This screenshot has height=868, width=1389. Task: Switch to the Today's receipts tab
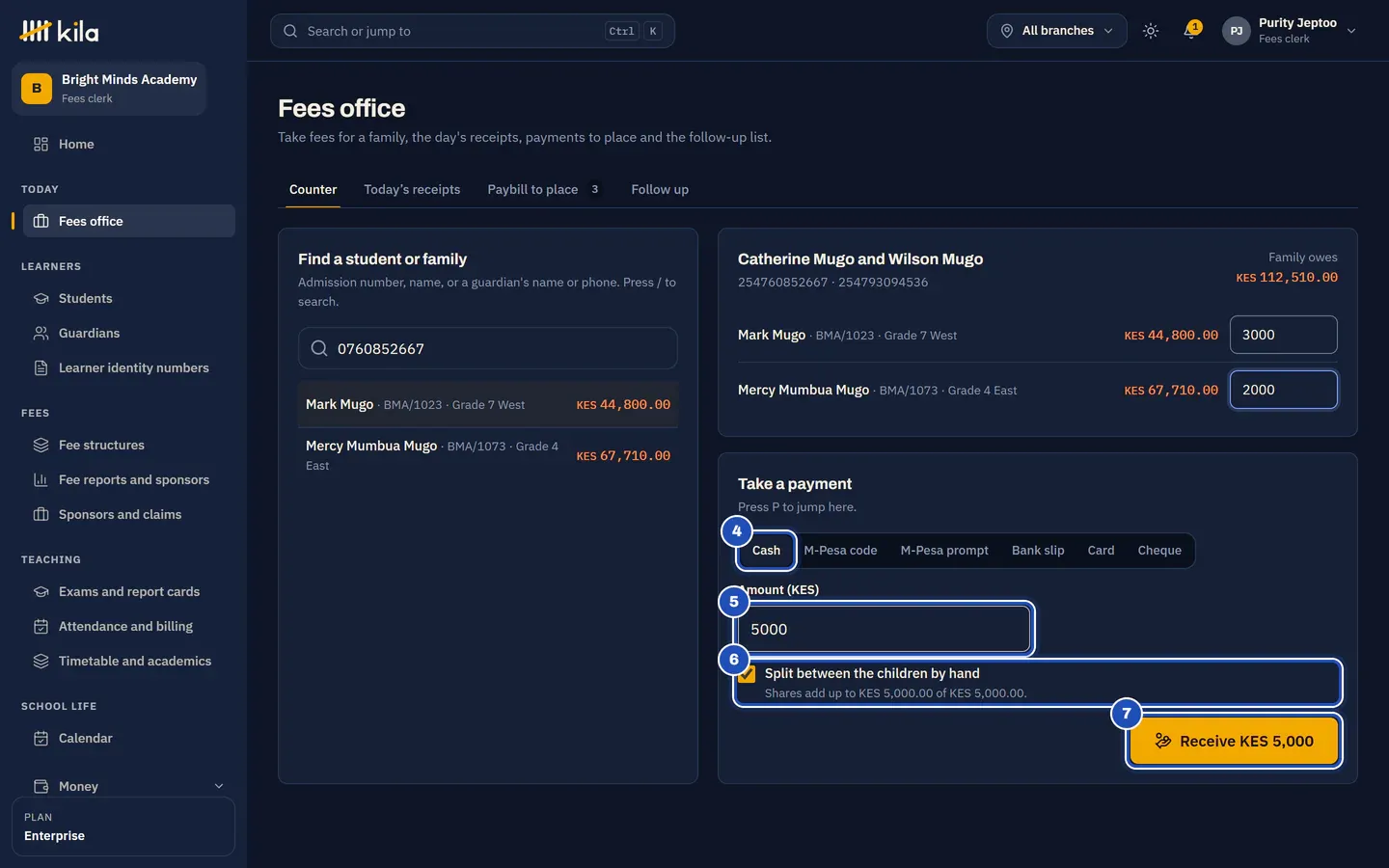412,189
